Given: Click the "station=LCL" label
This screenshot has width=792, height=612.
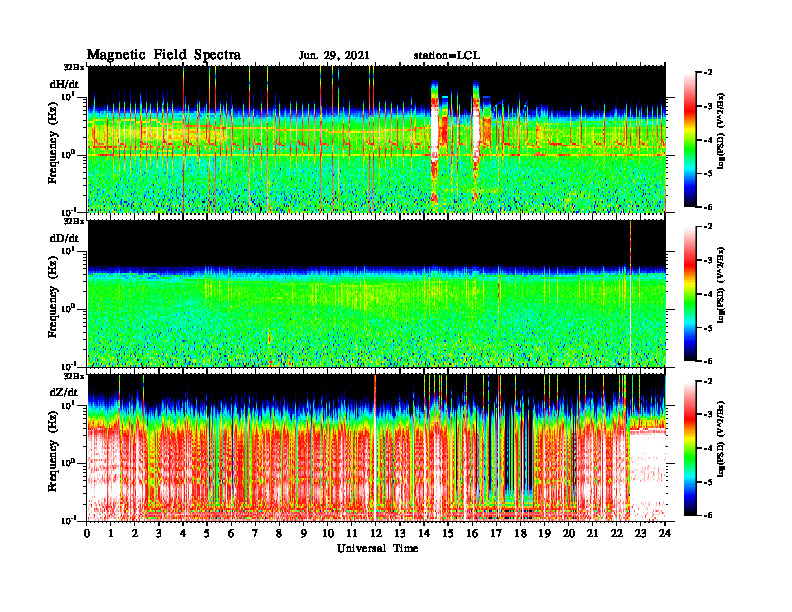Looking at the screenshot, I should [x=447, y=56].
